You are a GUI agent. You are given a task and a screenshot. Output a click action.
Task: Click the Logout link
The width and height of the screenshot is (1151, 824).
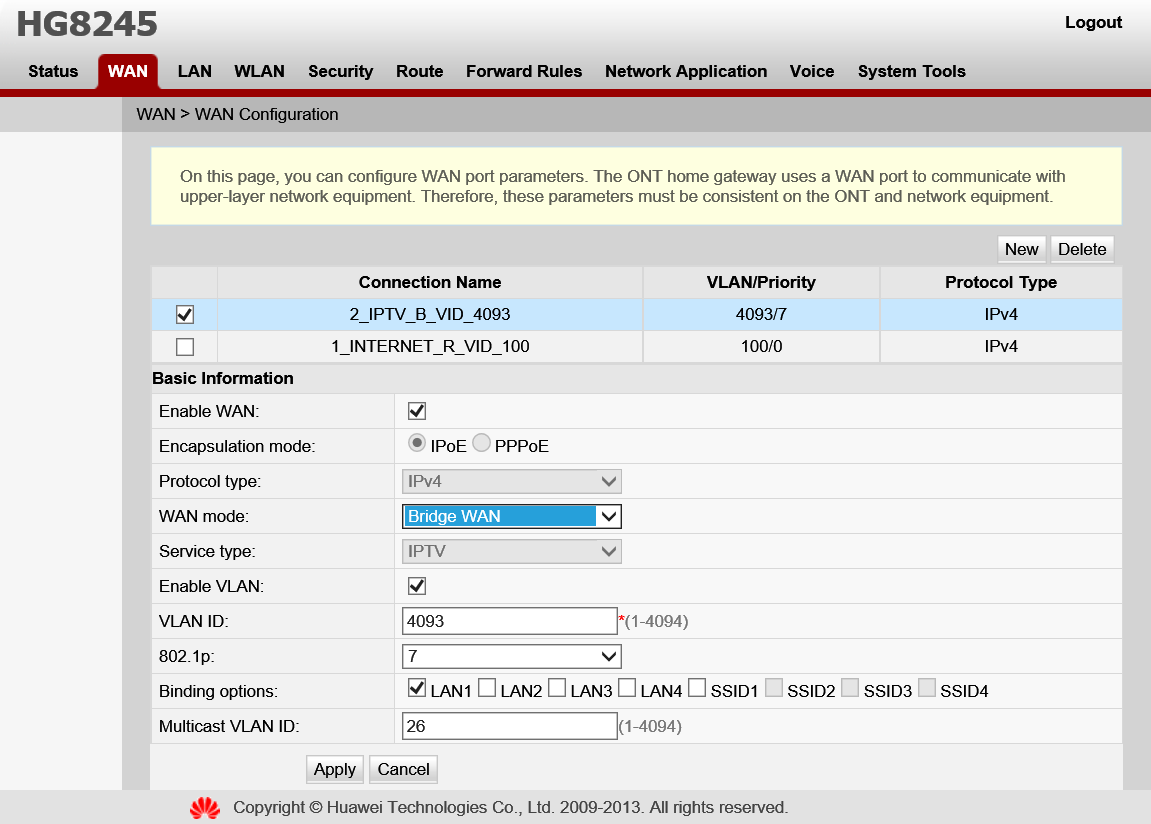[1093, 22]
